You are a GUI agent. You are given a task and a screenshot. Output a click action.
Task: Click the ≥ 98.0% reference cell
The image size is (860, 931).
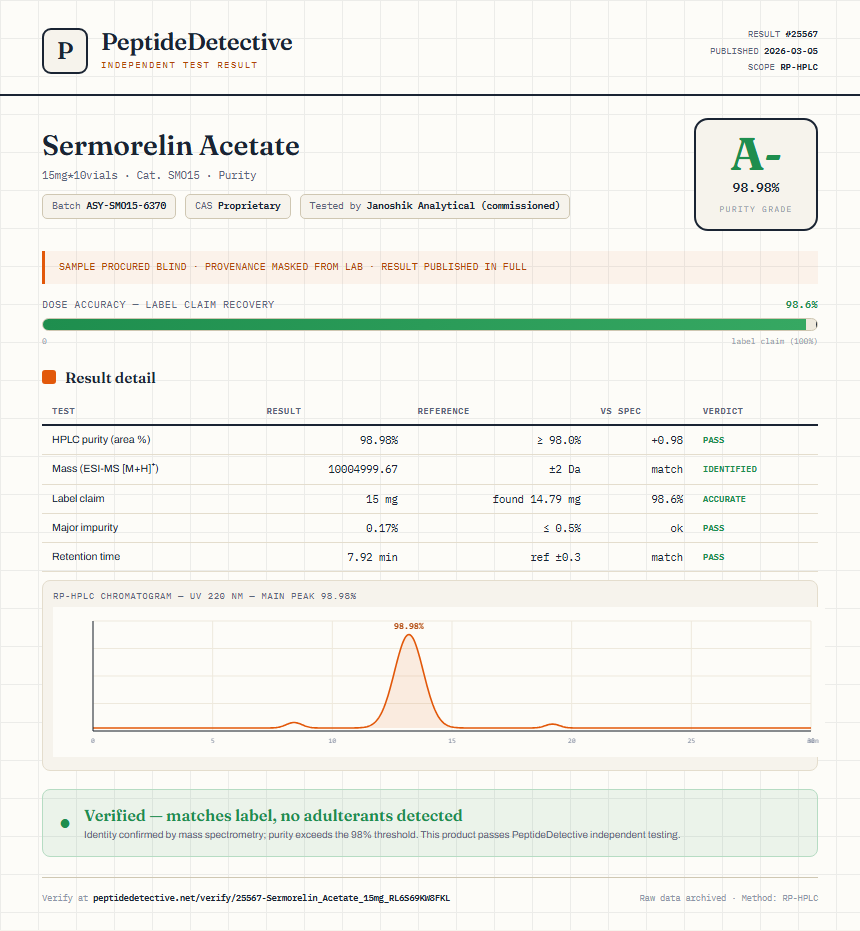click(x=559, y=440)
